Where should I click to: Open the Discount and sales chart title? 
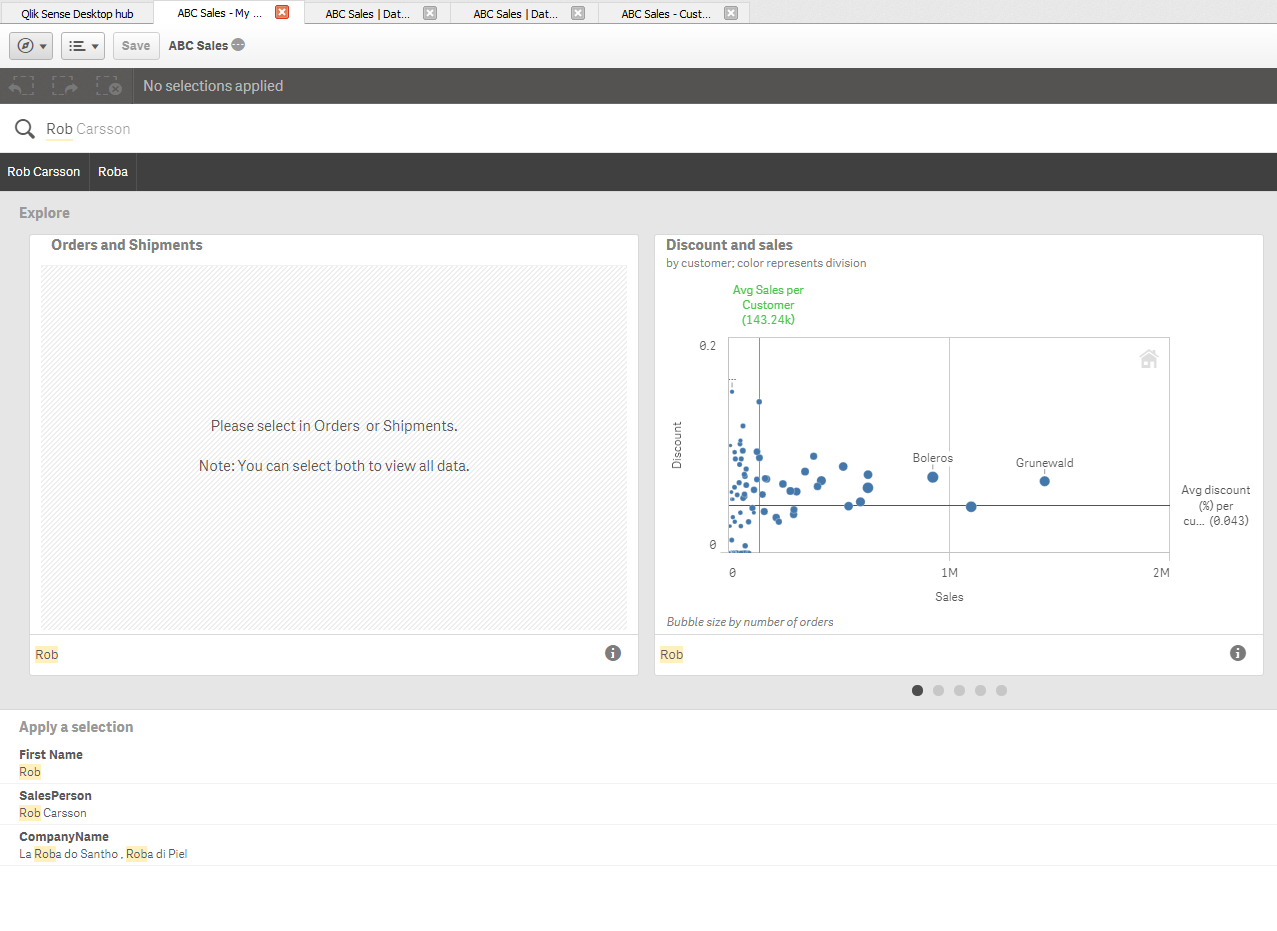click(x=729, y=245)
